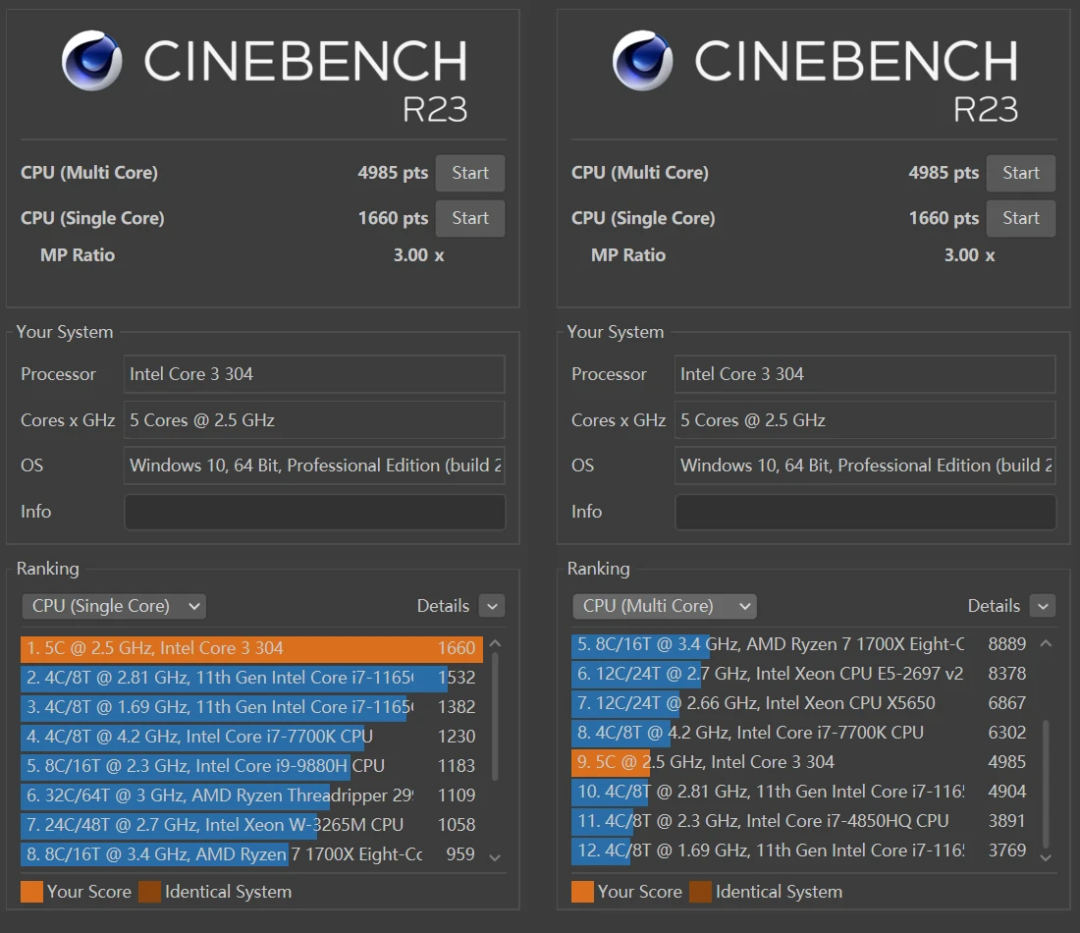Click Processor field in right window
The width and height of the screenshot is (1080, 933).
click(865, 374)
